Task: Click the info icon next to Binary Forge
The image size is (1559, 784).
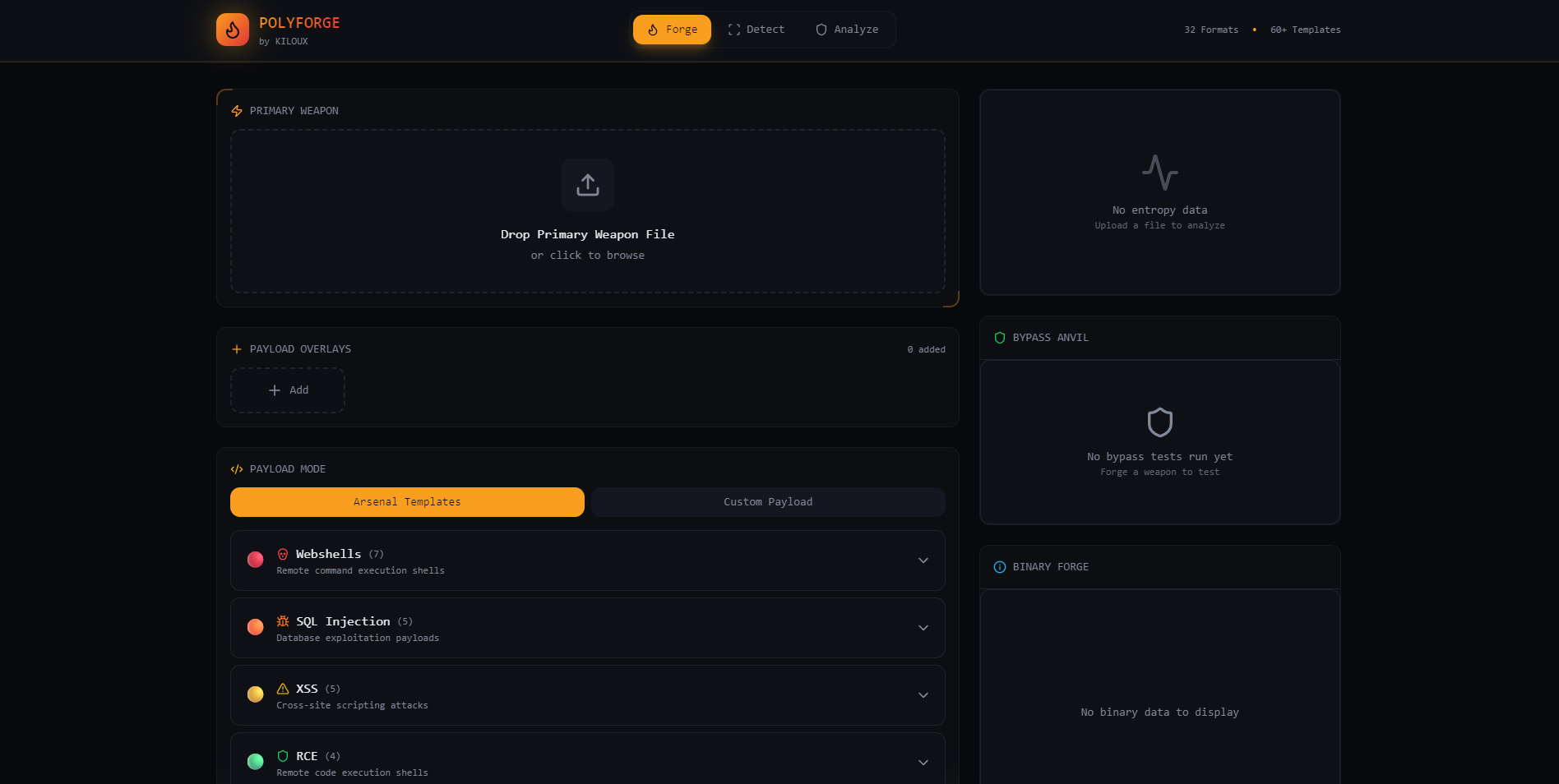Action: pyautogui.click(x=999, y=567)
